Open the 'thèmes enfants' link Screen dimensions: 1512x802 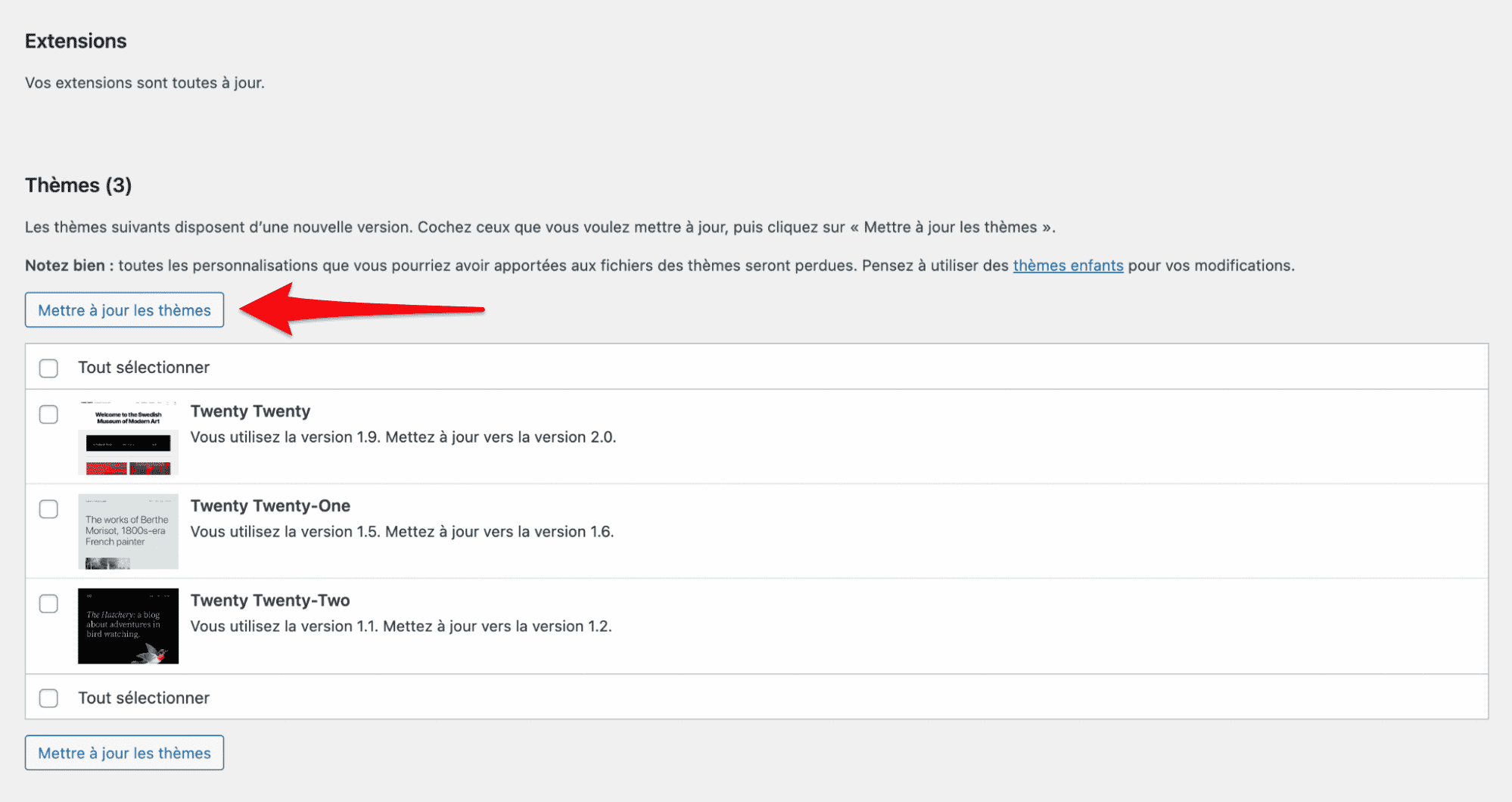[1068, 266]
